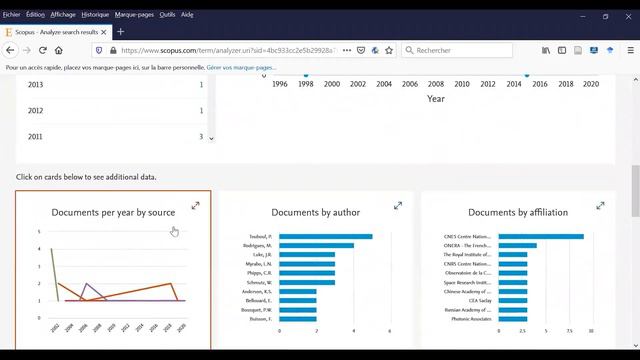Open Marque-pages menu
640x360 pixels.
click(x=134, y=14)
